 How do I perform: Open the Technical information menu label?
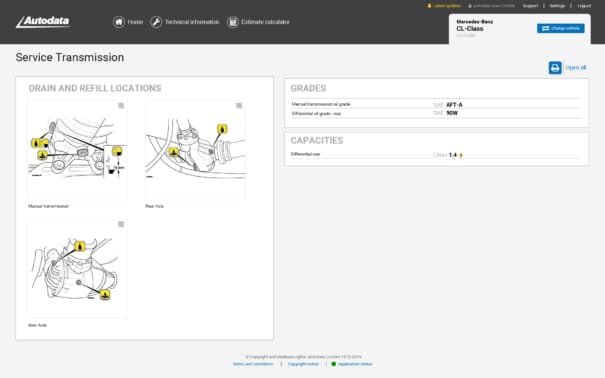[x=192, y=22]
